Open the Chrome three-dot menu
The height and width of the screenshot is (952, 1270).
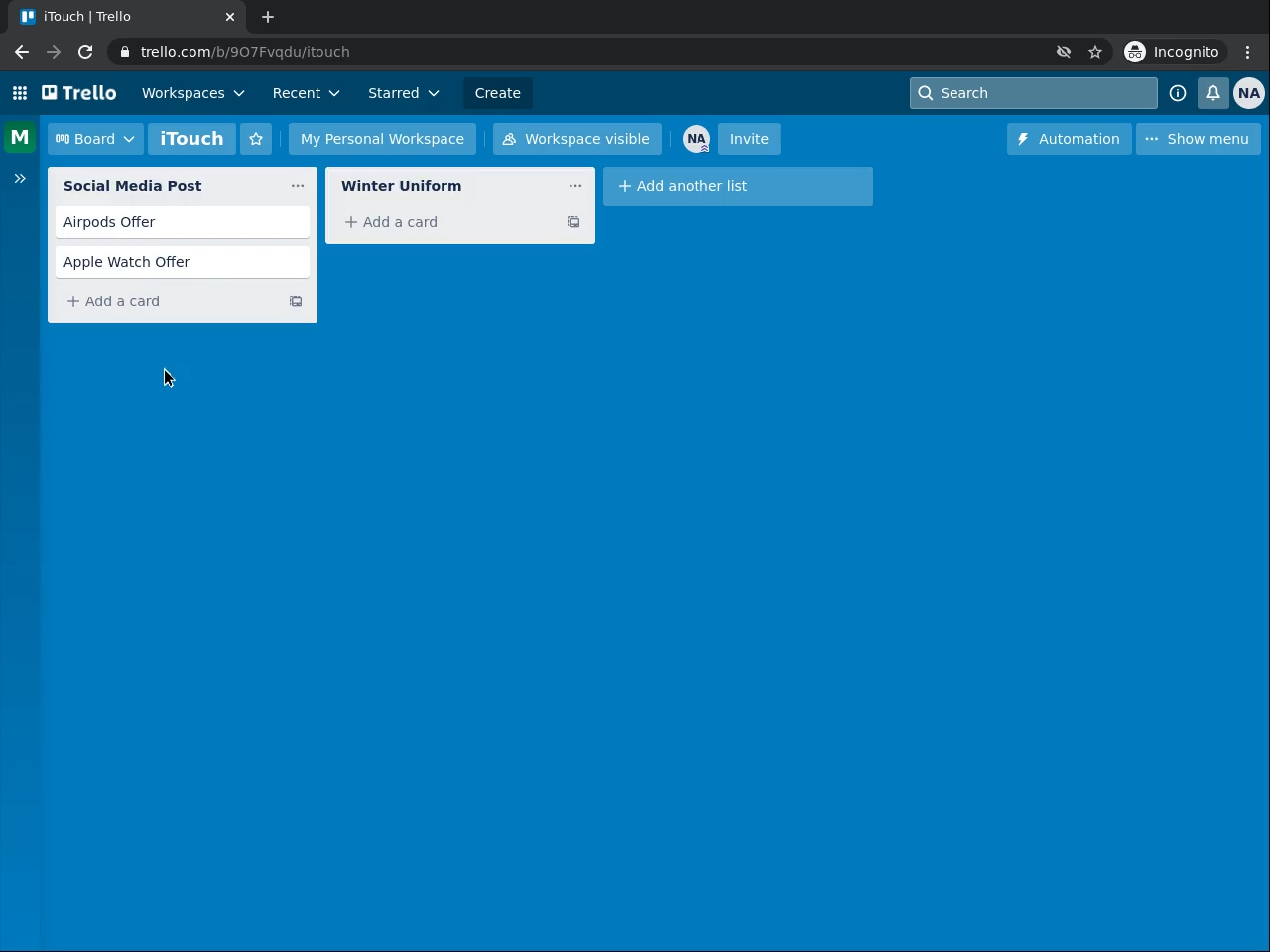(1248, 52)
